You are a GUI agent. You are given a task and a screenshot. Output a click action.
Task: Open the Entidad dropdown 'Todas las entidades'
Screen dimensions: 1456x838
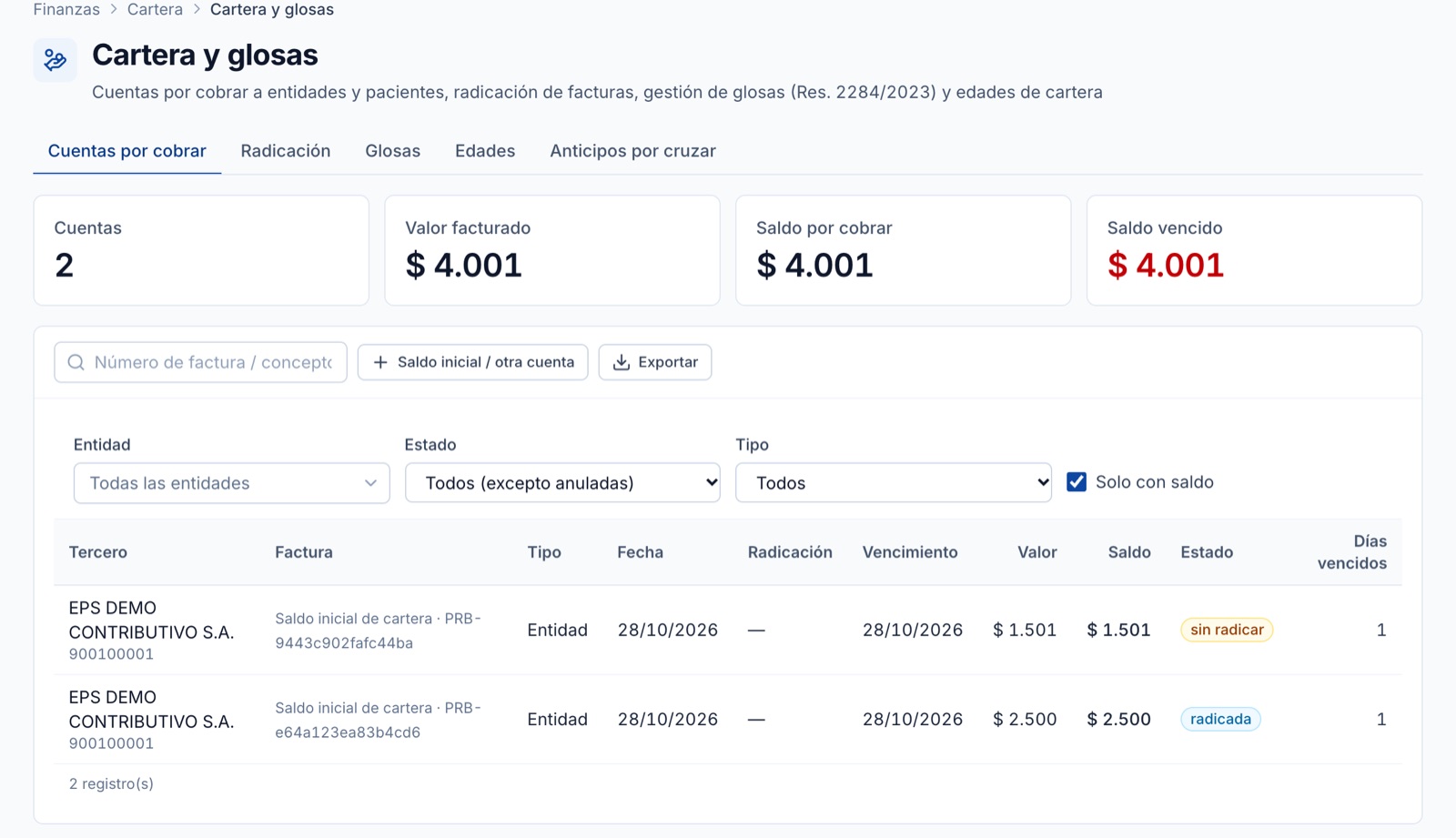tap(232, 483)
